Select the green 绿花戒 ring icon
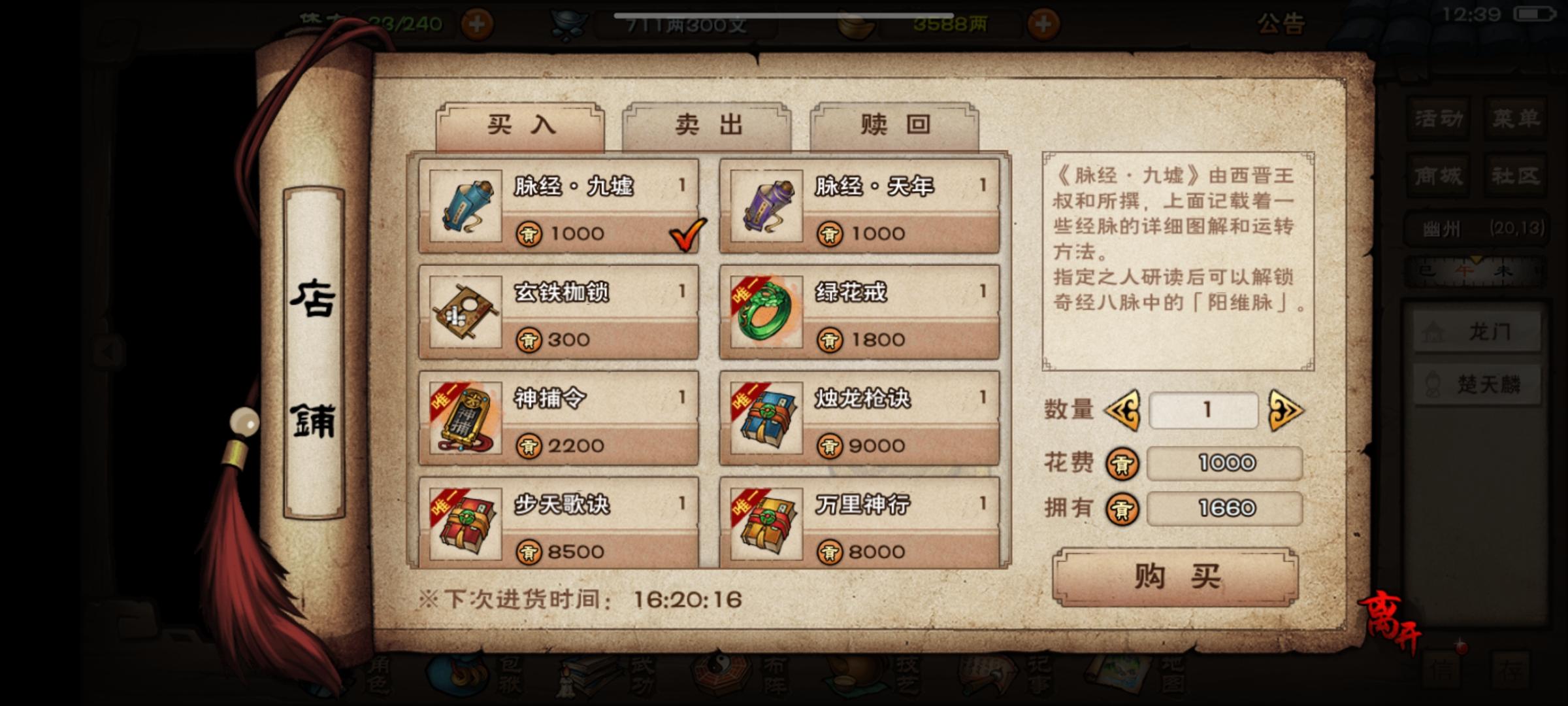Image resolution: width=1568 pixels, height=706 pixels. [x=766, y=312]
